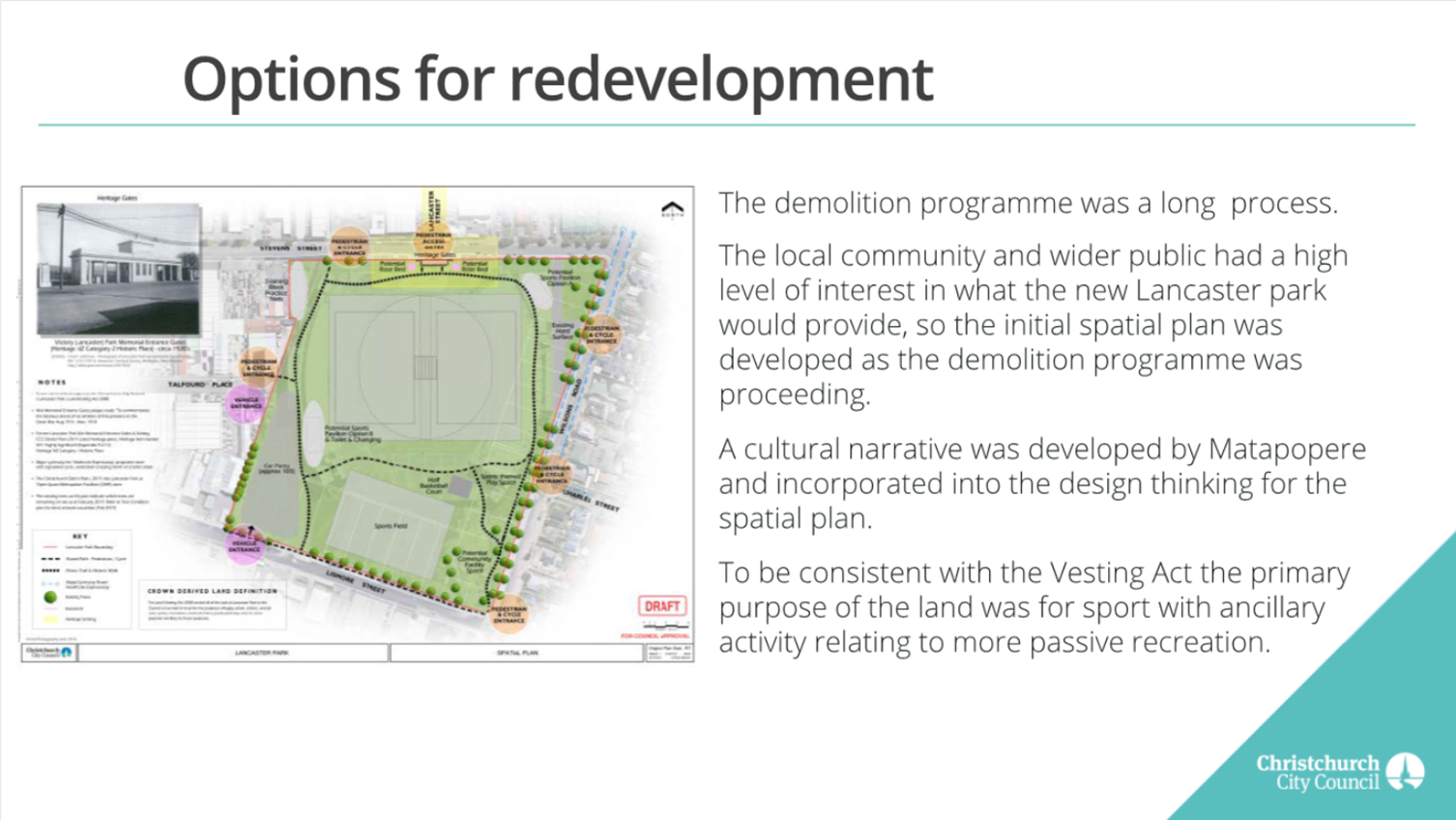Click the small Council logo in the map title block
The height and width of the screenshot is (820, 1456).
48,653
